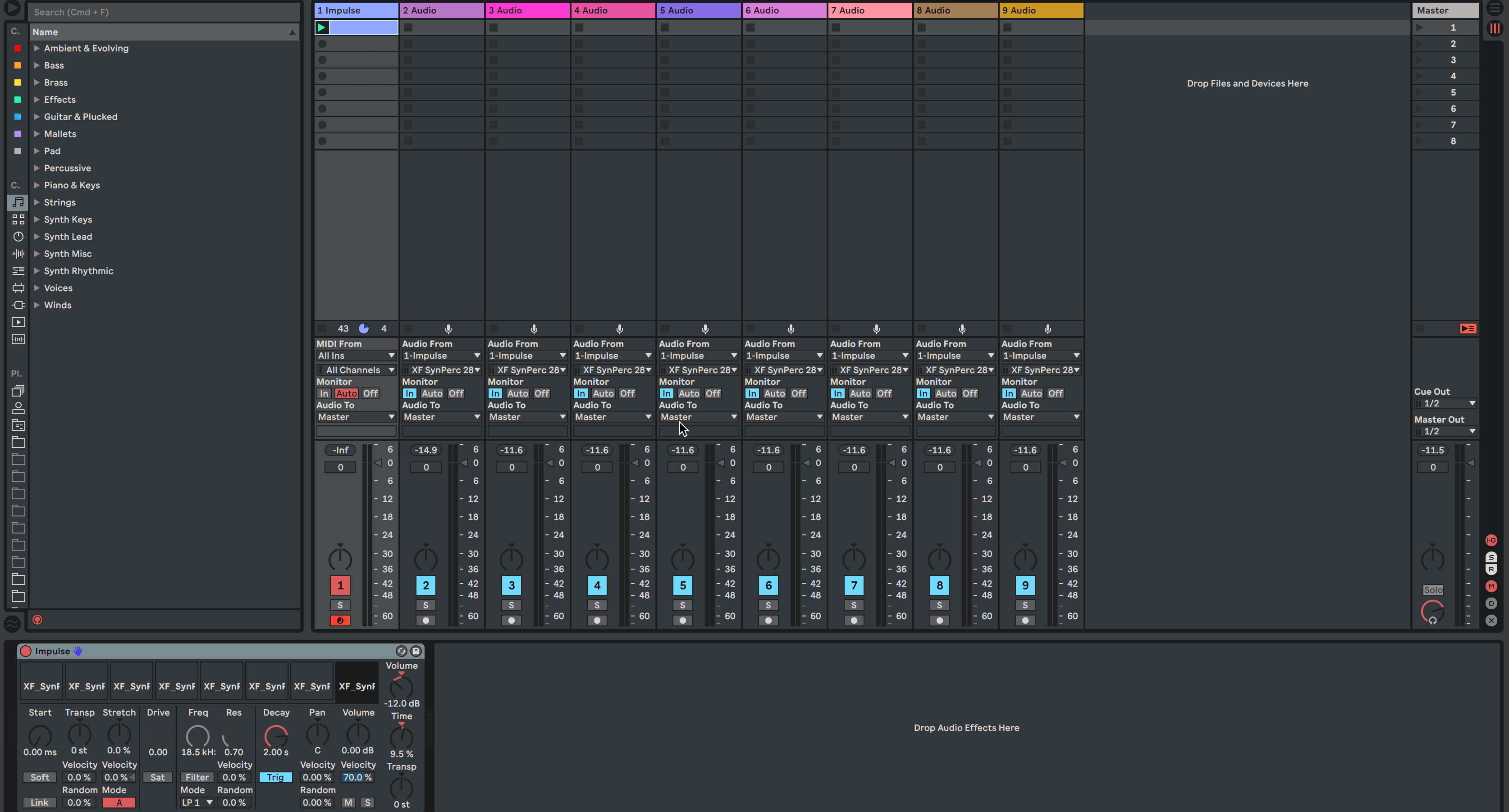Arm track 2 Audio for recording

tap(426, 620)
